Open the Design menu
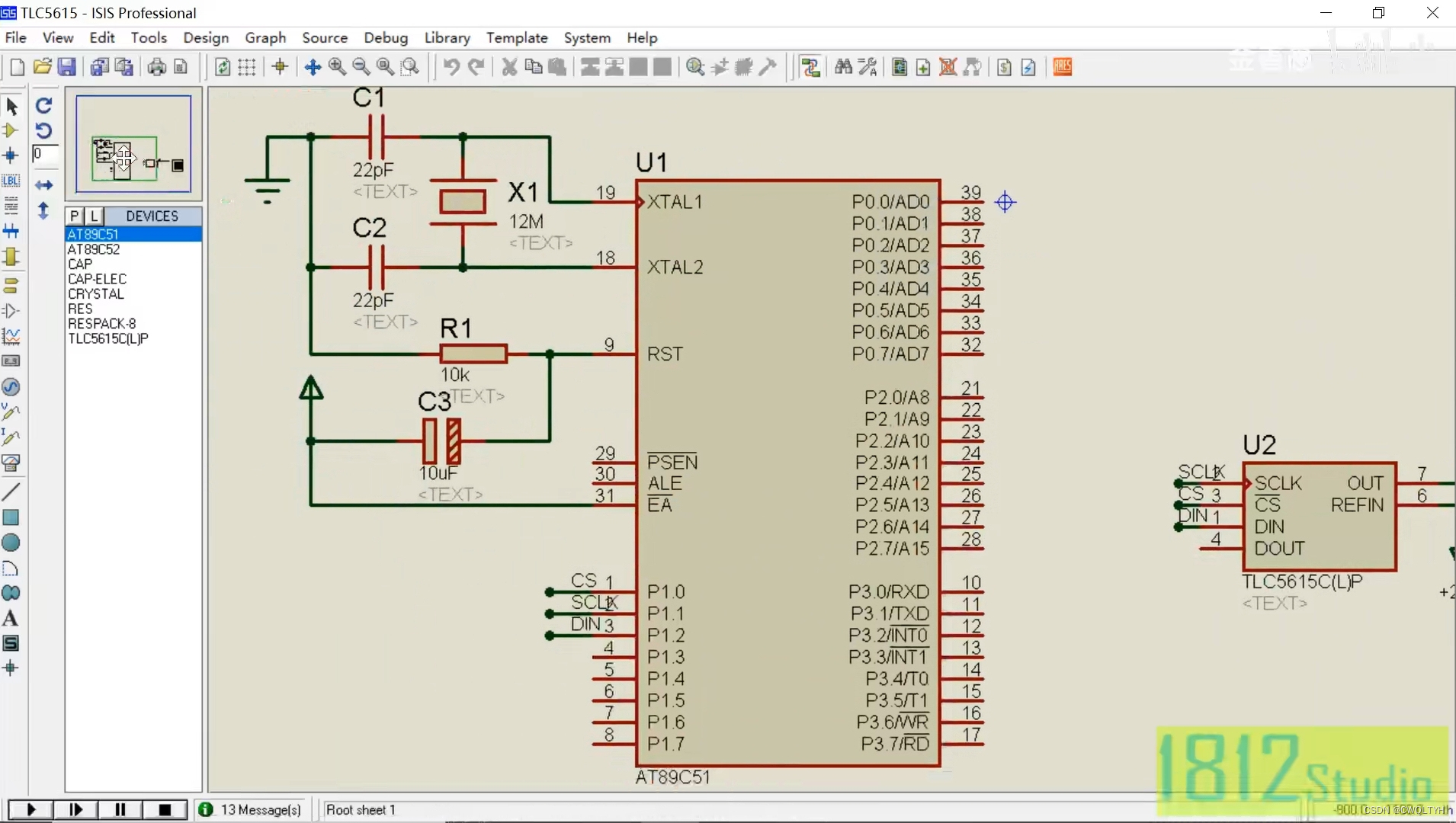The image size is (1456, 823). tap(206, 37)
